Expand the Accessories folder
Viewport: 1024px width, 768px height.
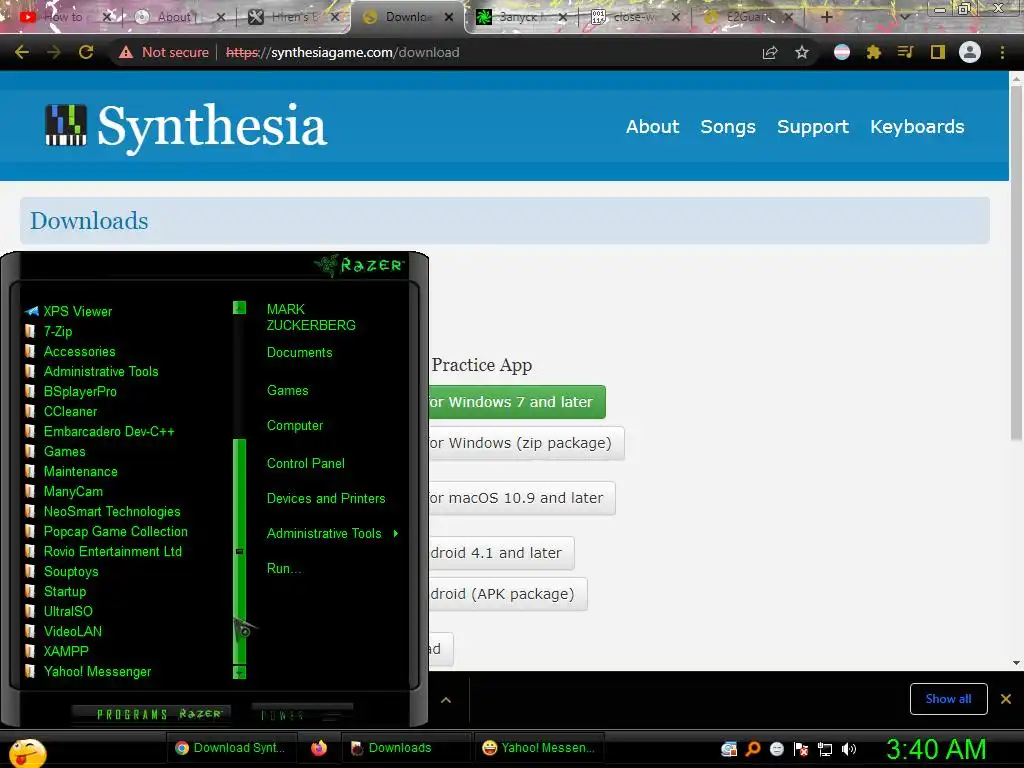[x=79, y=351]
